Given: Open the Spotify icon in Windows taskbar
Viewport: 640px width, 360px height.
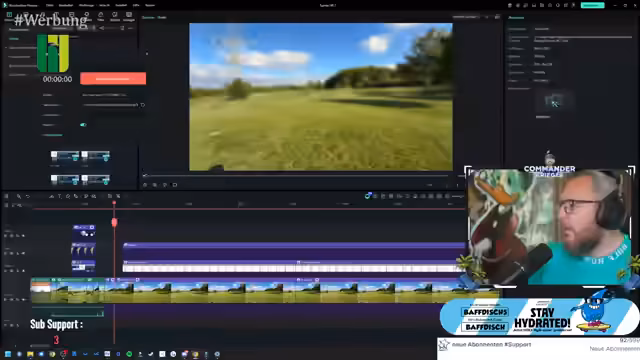Looking at the screenshot, I should tap(129, 354).
